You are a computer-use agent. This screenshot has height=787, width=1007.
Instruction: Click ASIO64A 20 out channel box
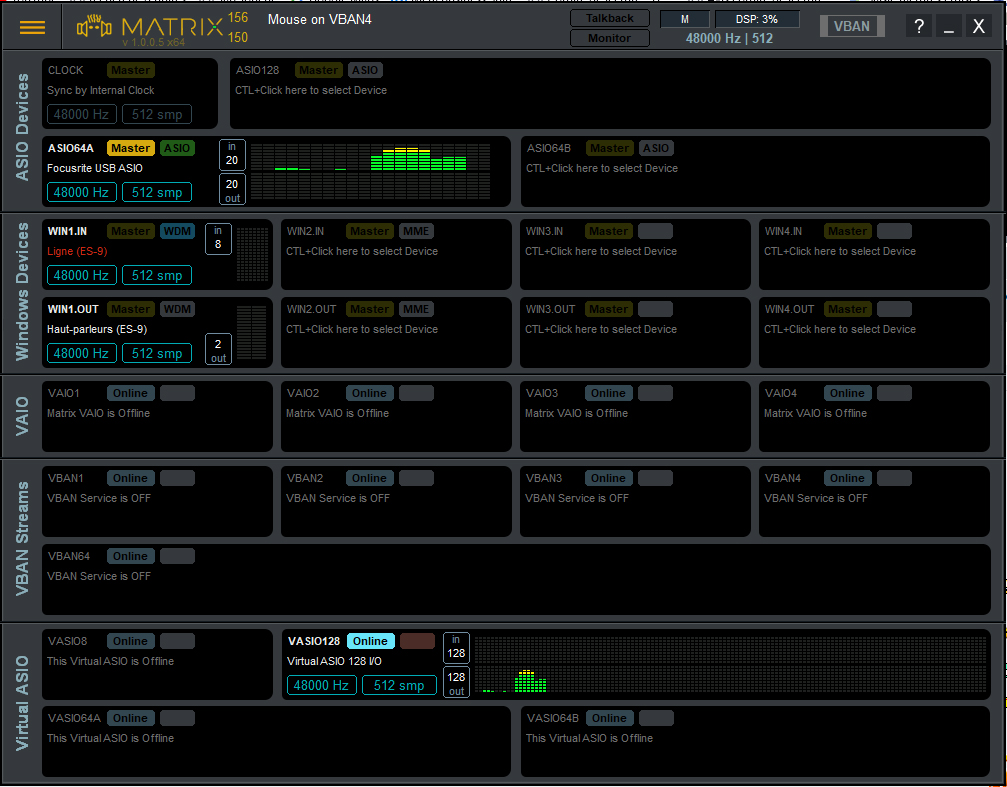pyautogui.click(x=232, y=190)
